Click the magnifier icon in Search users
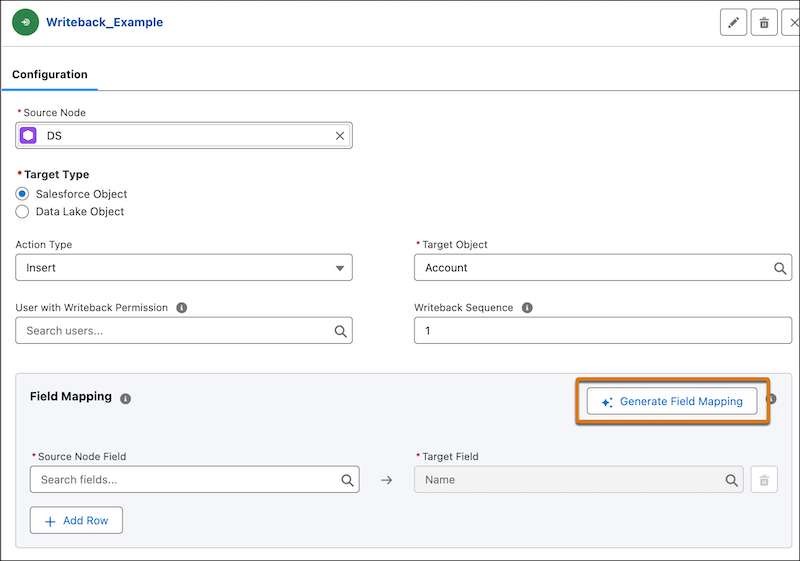 tap(340, 331)
